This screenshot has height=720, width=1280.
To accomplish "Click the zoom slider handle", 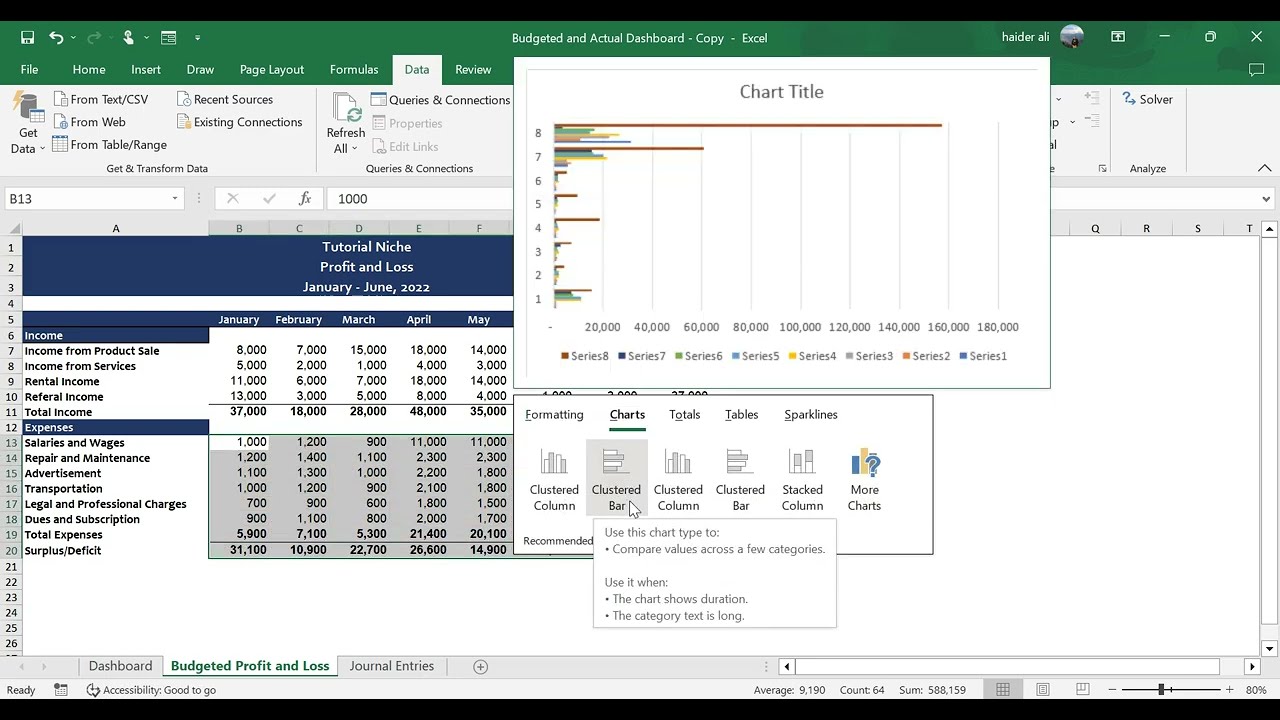I will tap(1161, 690).
